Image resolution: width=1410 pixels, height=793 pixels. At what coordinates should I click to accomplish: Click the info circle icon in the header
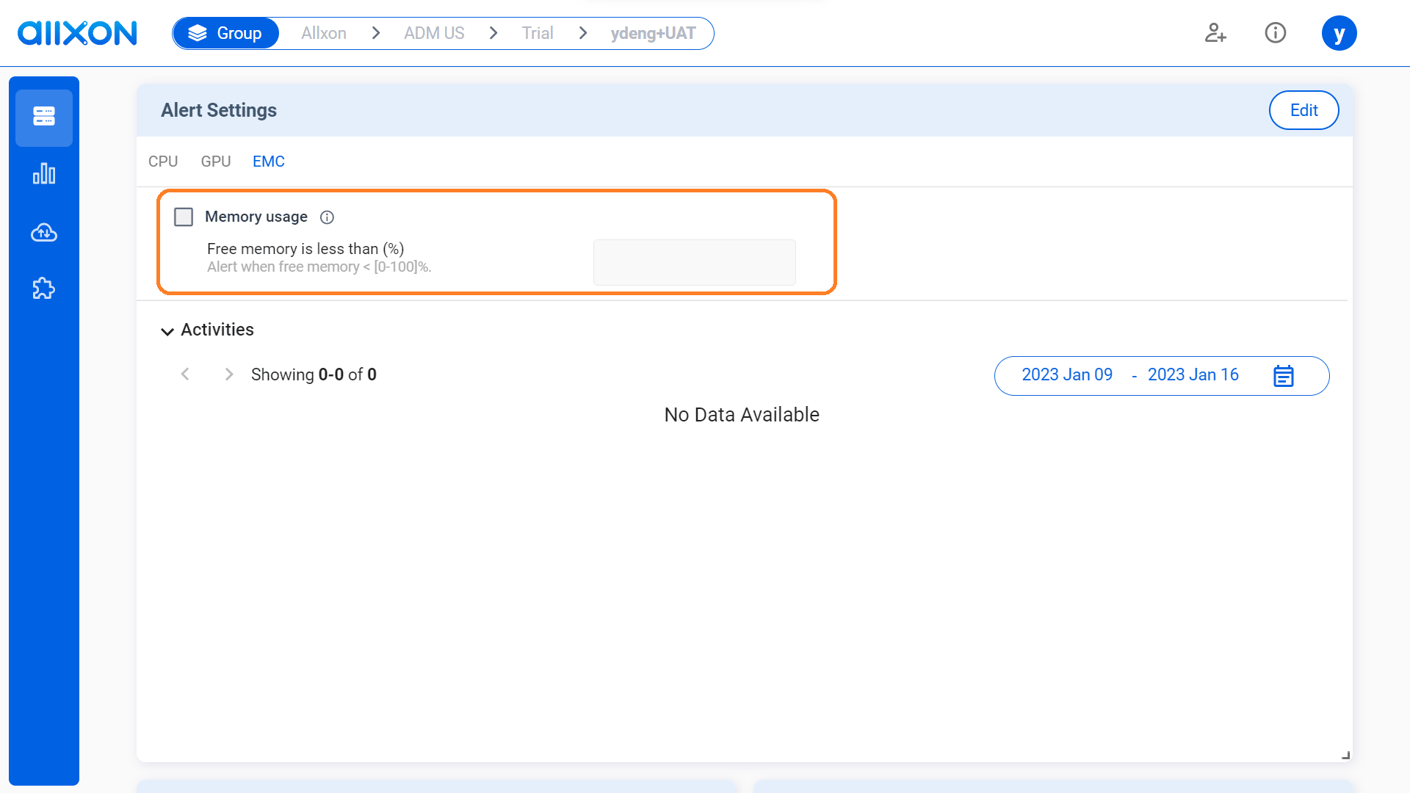(1275, 33)
